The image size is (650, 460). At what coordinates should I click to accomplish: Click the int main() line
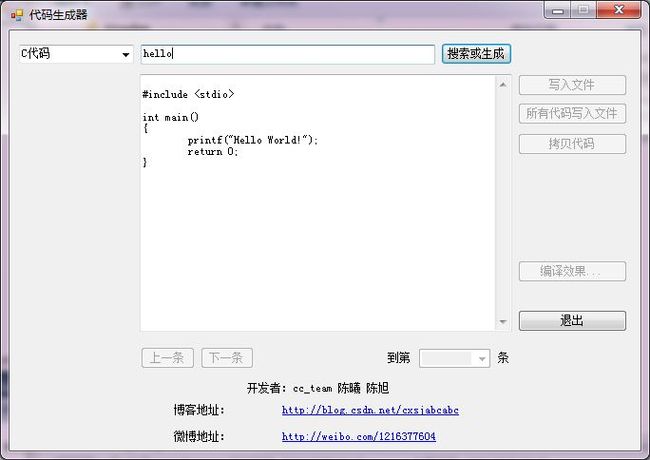(171, 117)
